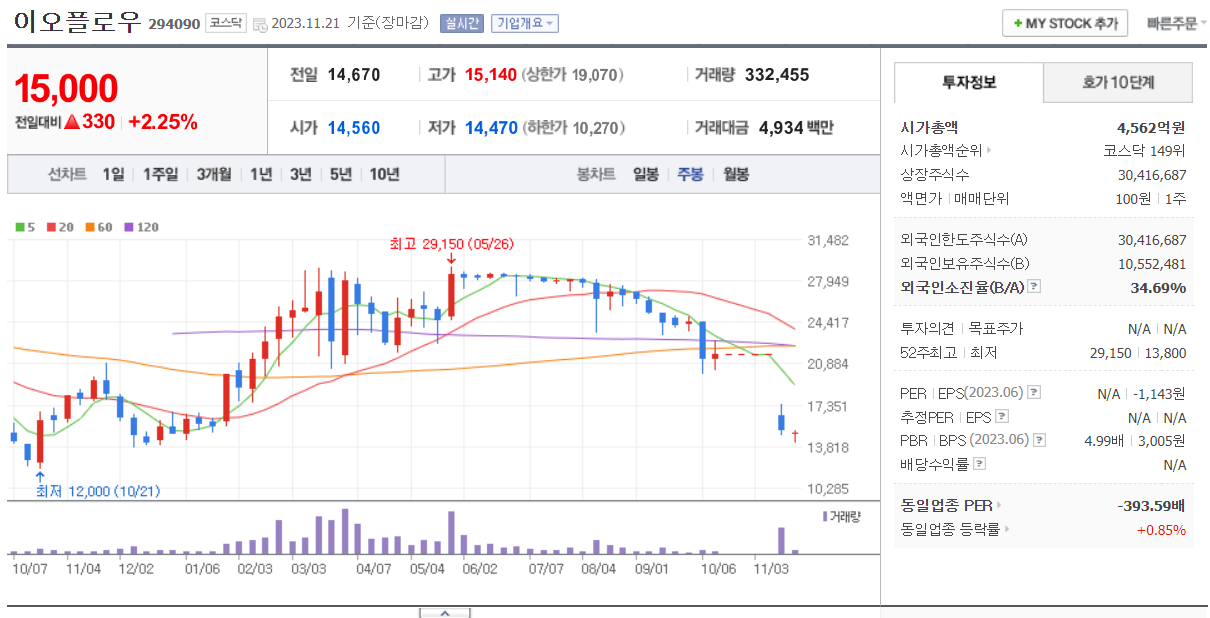Click the 거래량 value 332,455

777,75
